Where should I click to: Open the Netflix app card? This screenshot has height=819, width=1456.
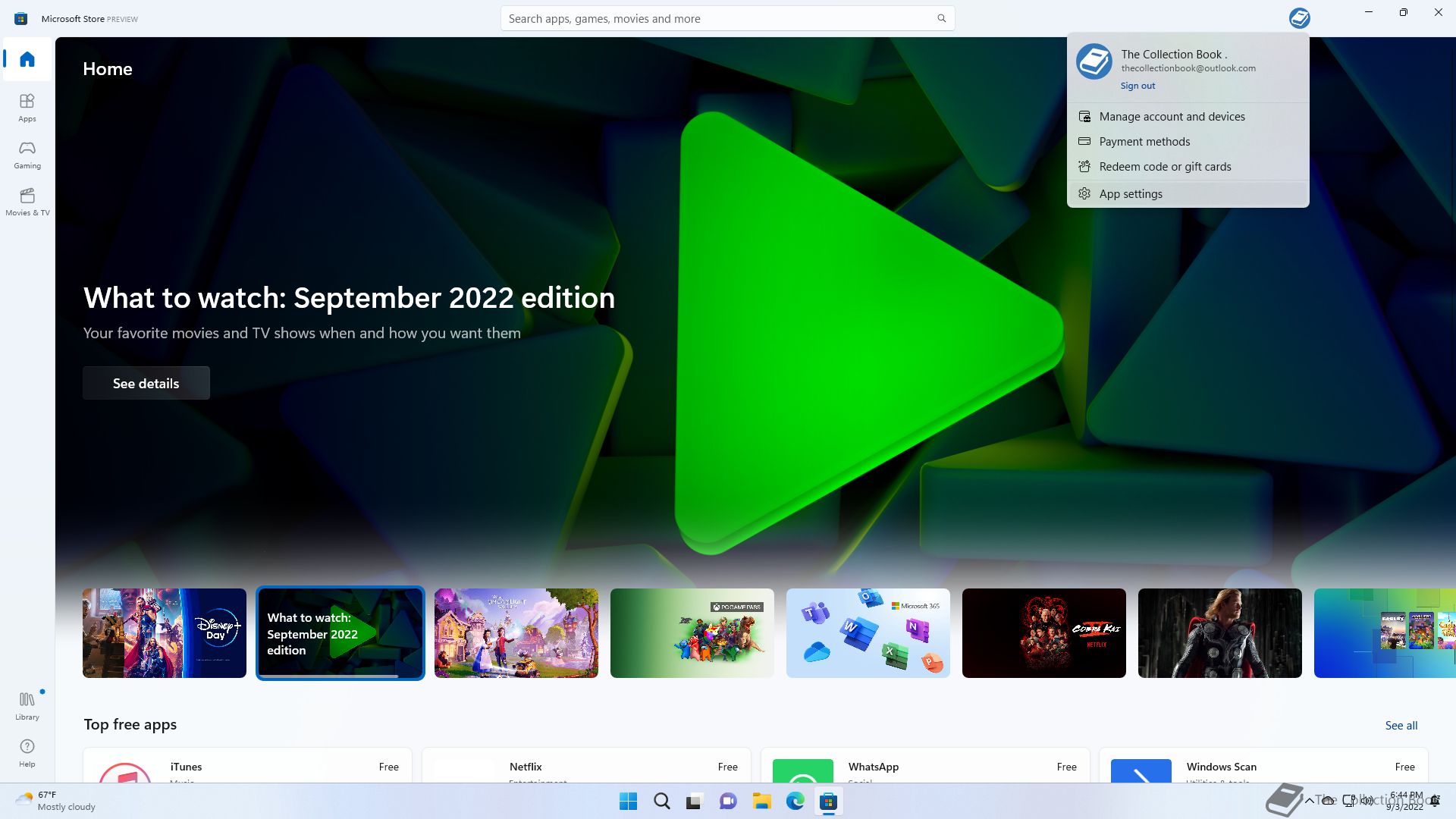(586, 766)
